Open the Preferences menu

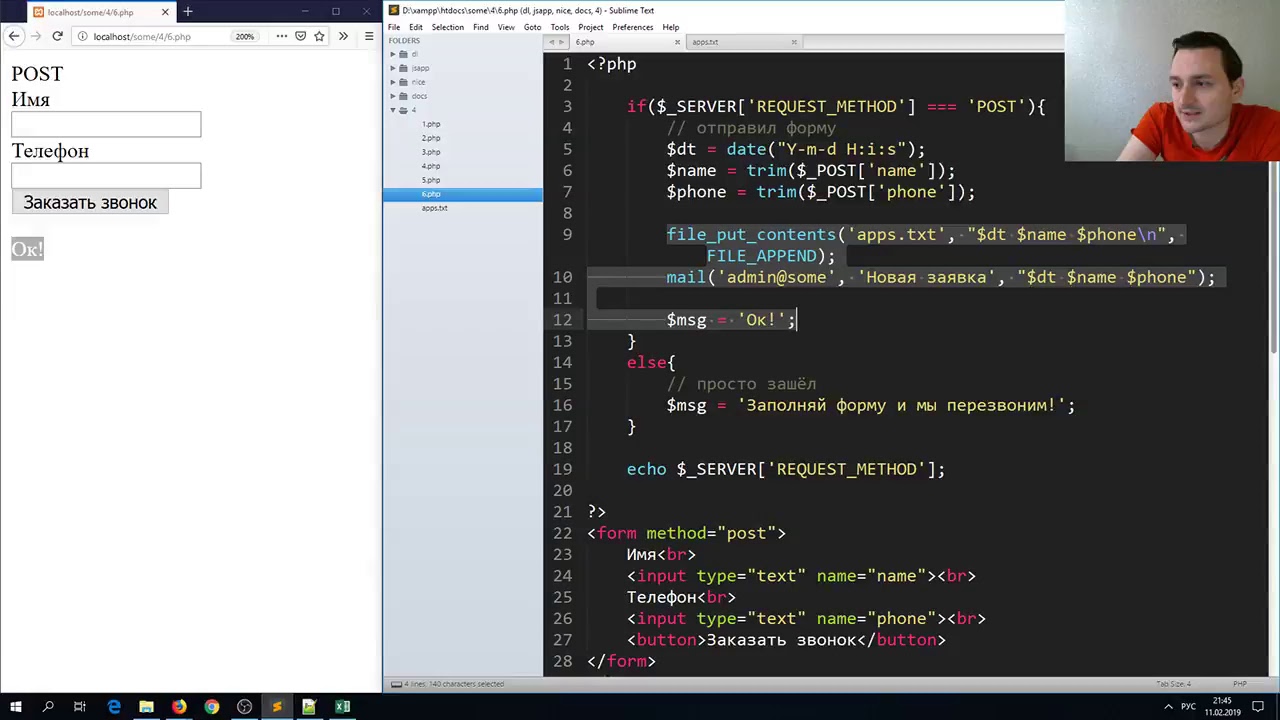(x=632, y=27)
